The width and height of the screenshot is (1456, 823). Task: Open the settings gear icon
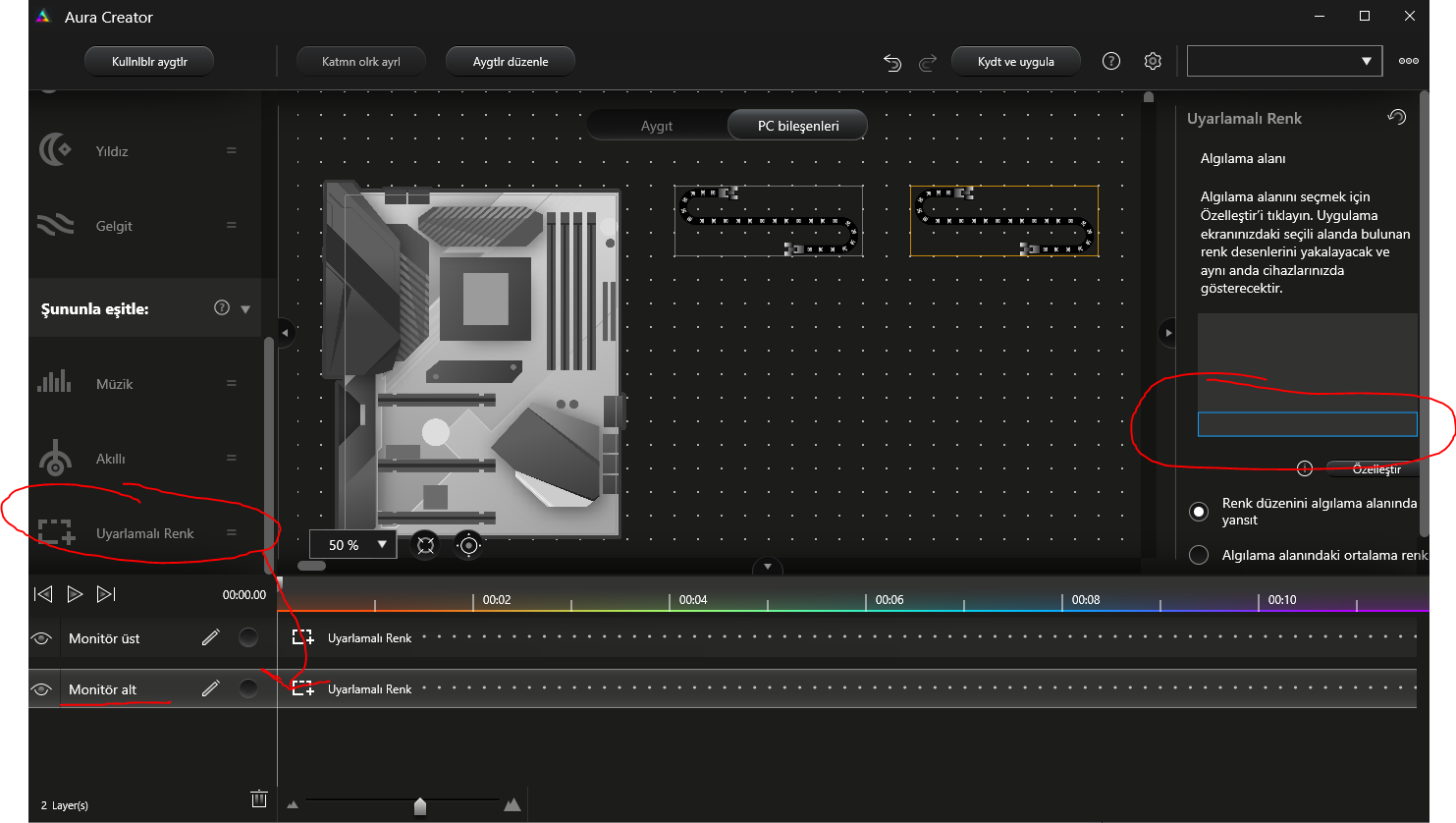(1153, 61)
